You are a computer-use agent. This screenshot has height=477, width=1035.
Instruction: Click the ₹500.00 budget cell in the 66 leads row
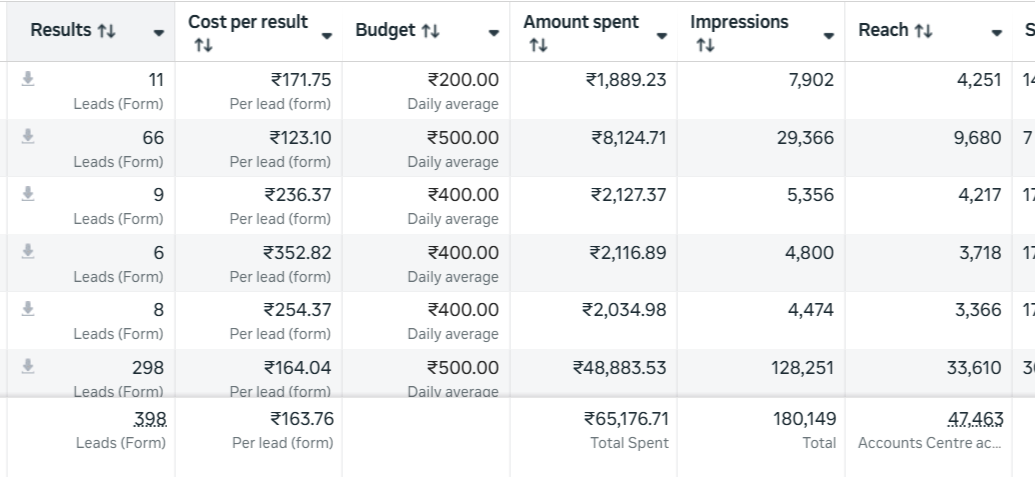tap(462, 138)
